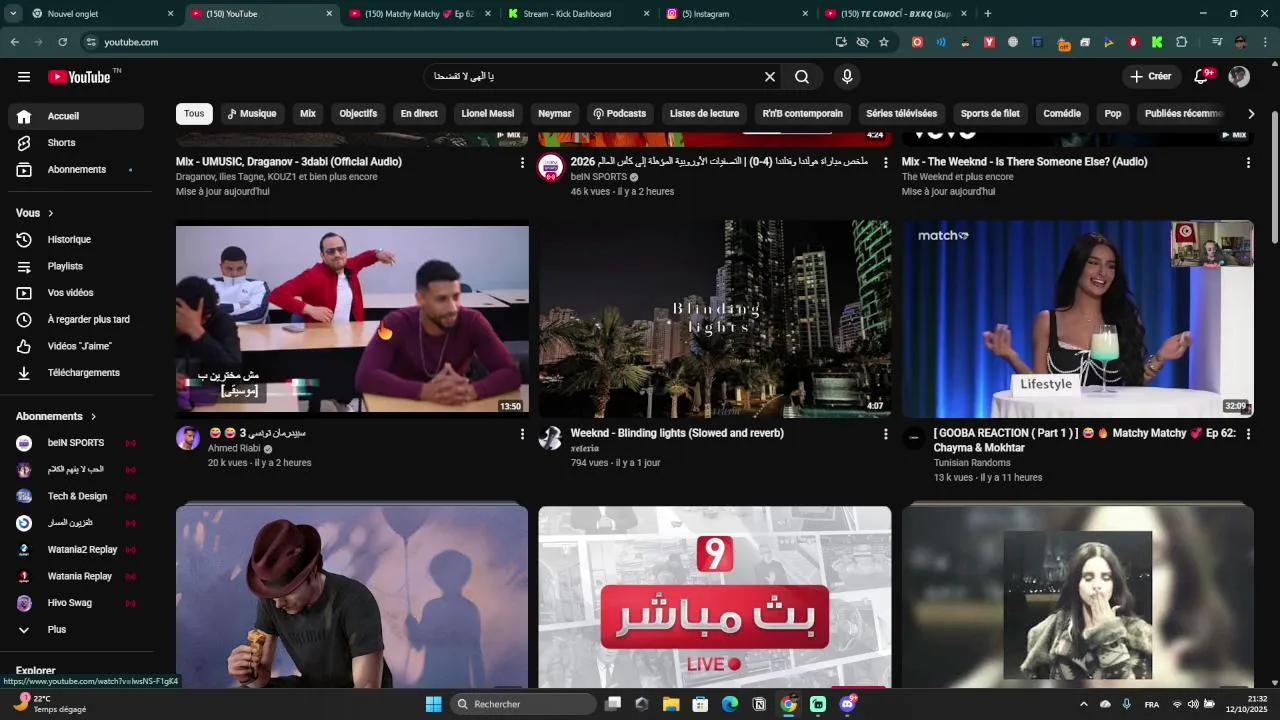
Task: Open a new browser tab
Action: (988, 14)
